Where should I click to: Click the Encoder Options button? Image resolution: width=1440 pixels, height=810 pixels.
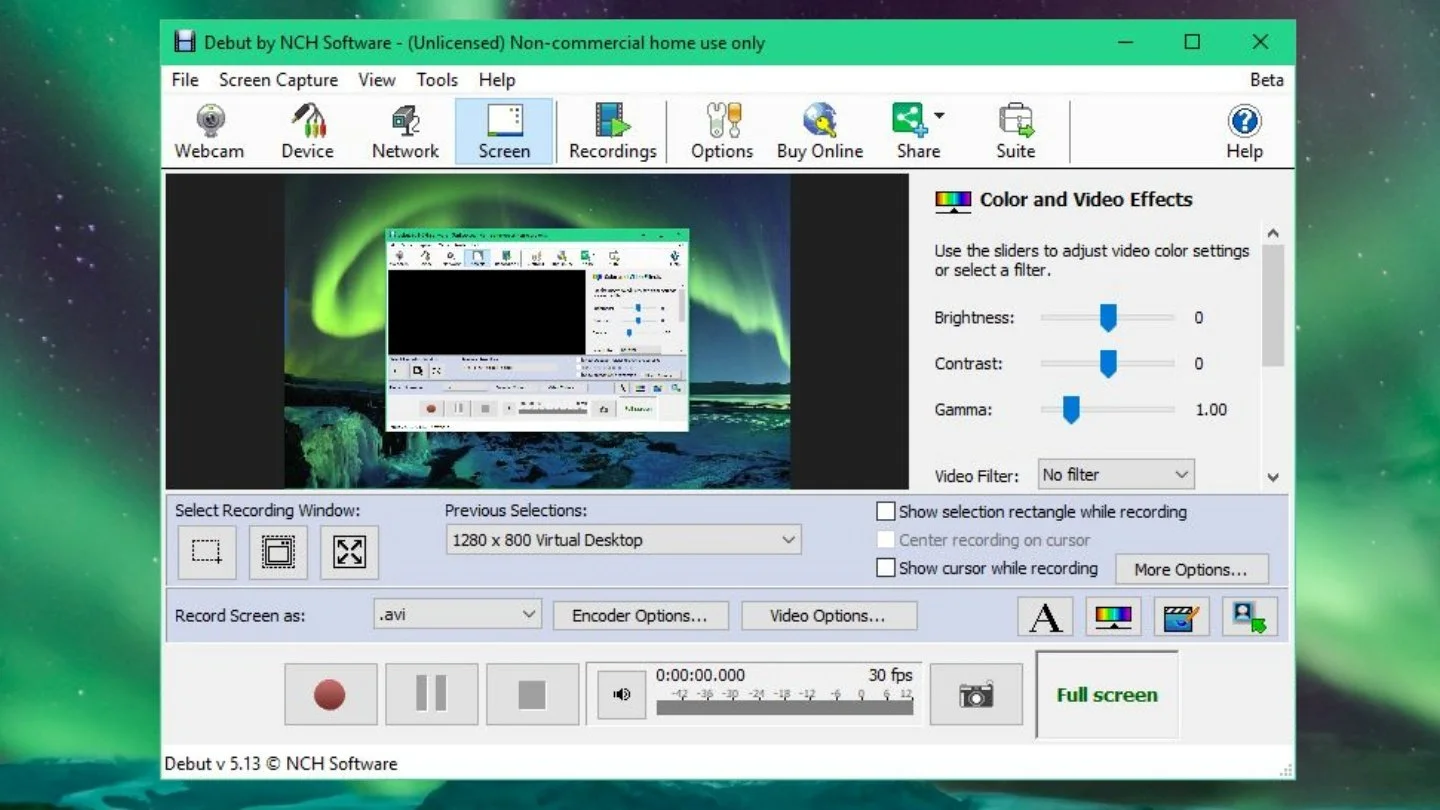click(x=640, y=616)
